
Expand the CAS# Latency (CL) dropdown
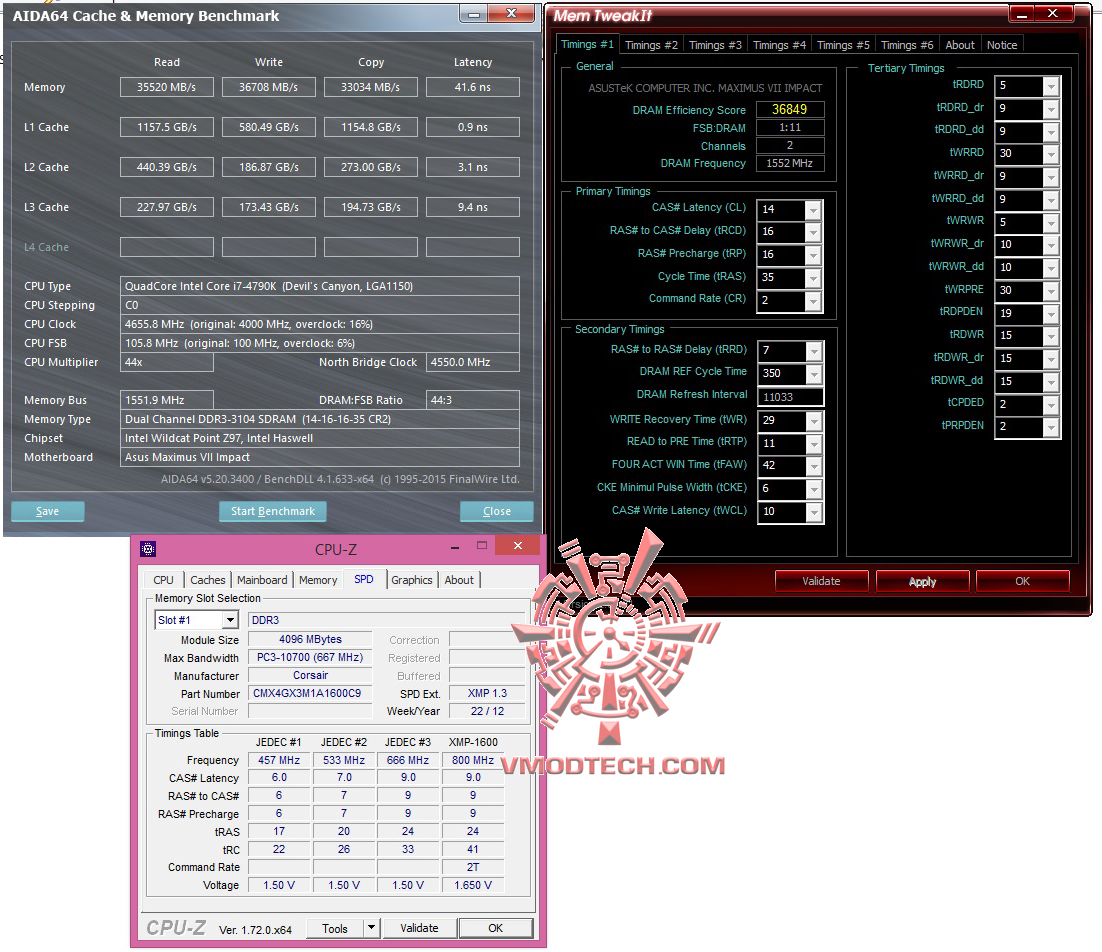click(812, 209)
